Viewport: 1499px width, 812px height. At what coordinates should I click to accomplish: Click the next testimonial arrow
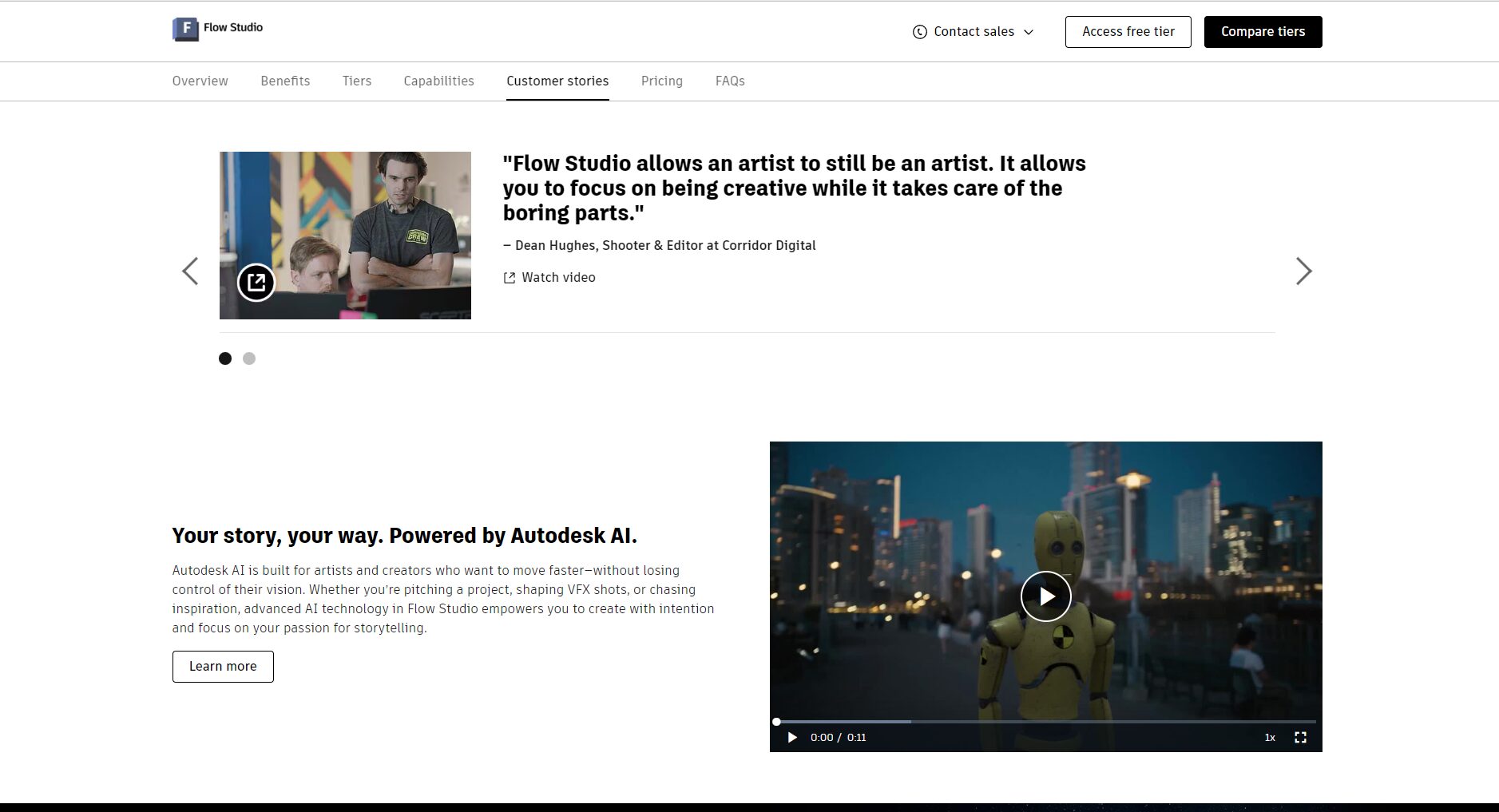click(1303, 271)
